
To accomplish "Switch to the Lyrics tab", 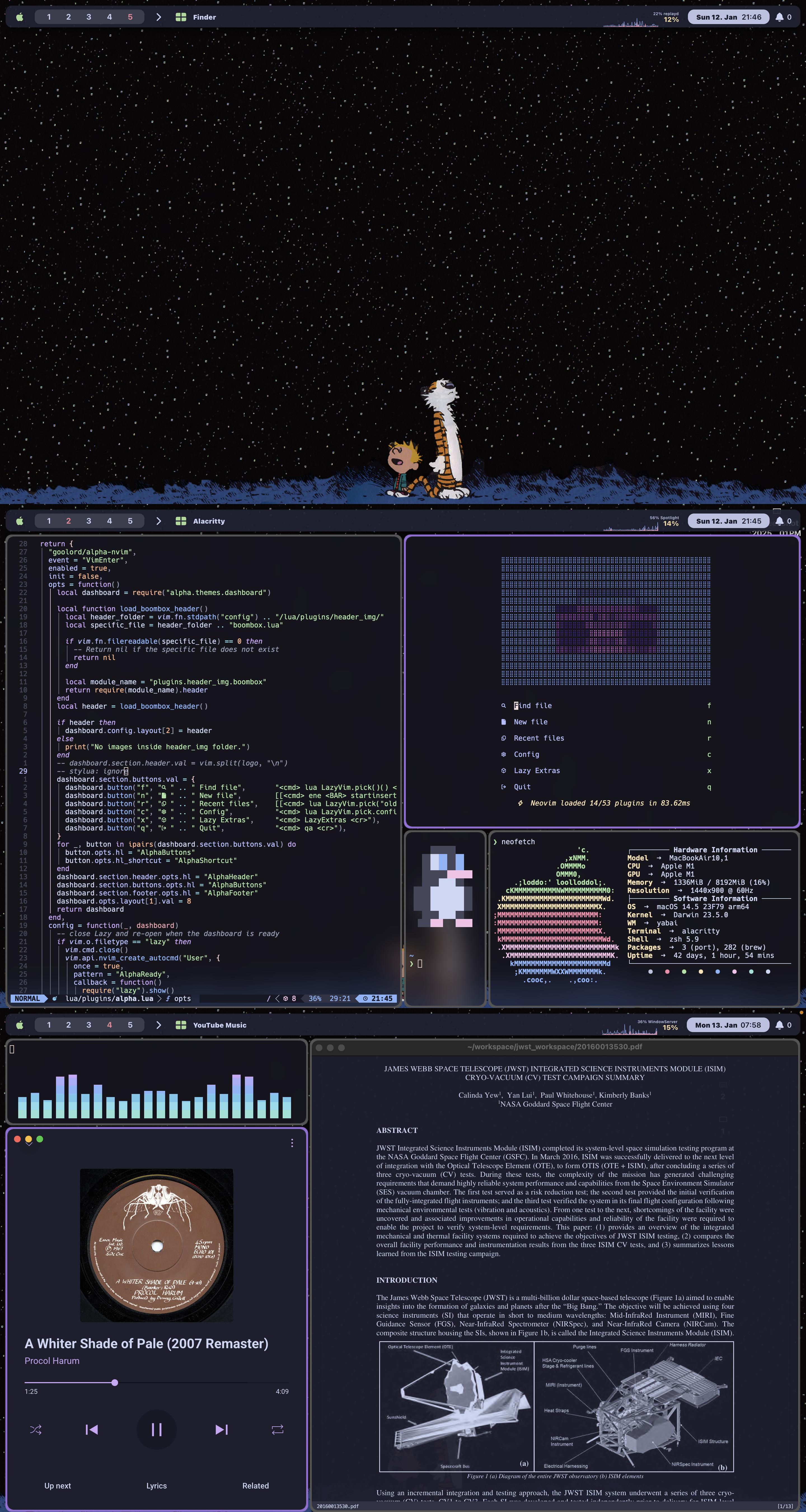I will click(157, 1486).
